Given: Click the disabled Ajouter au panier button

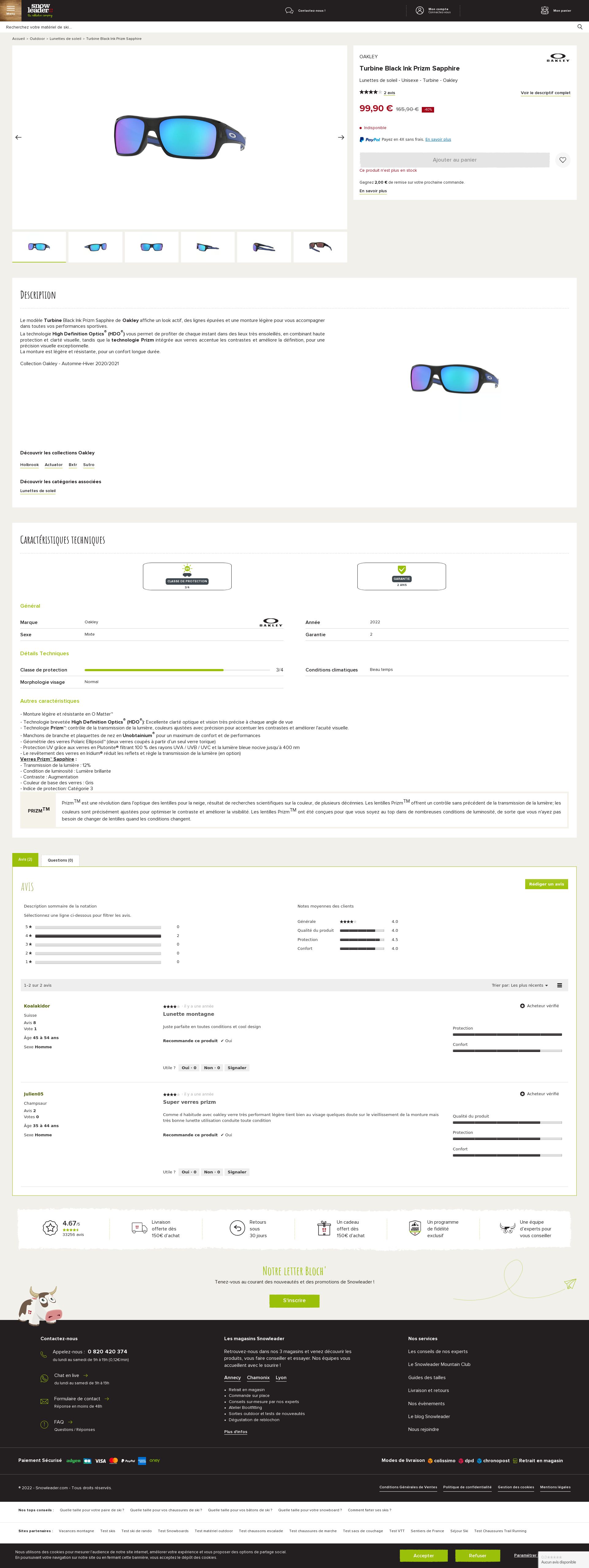Looking at the screenshot, I should click(454, 160).
